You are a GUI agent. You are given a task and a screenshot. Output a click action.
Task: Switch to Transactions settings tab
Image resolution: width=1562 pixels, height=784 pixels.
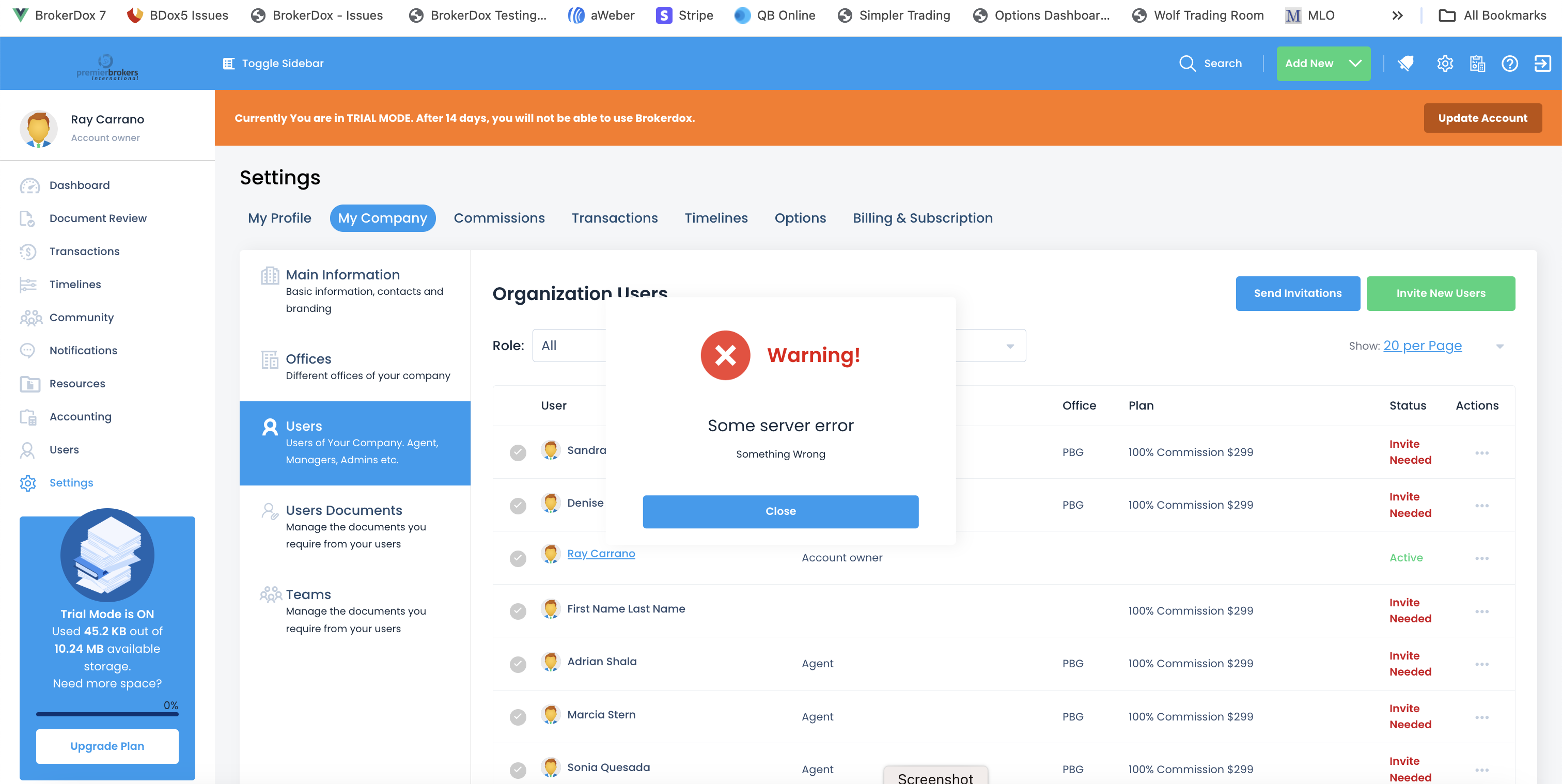coord(614,218)
